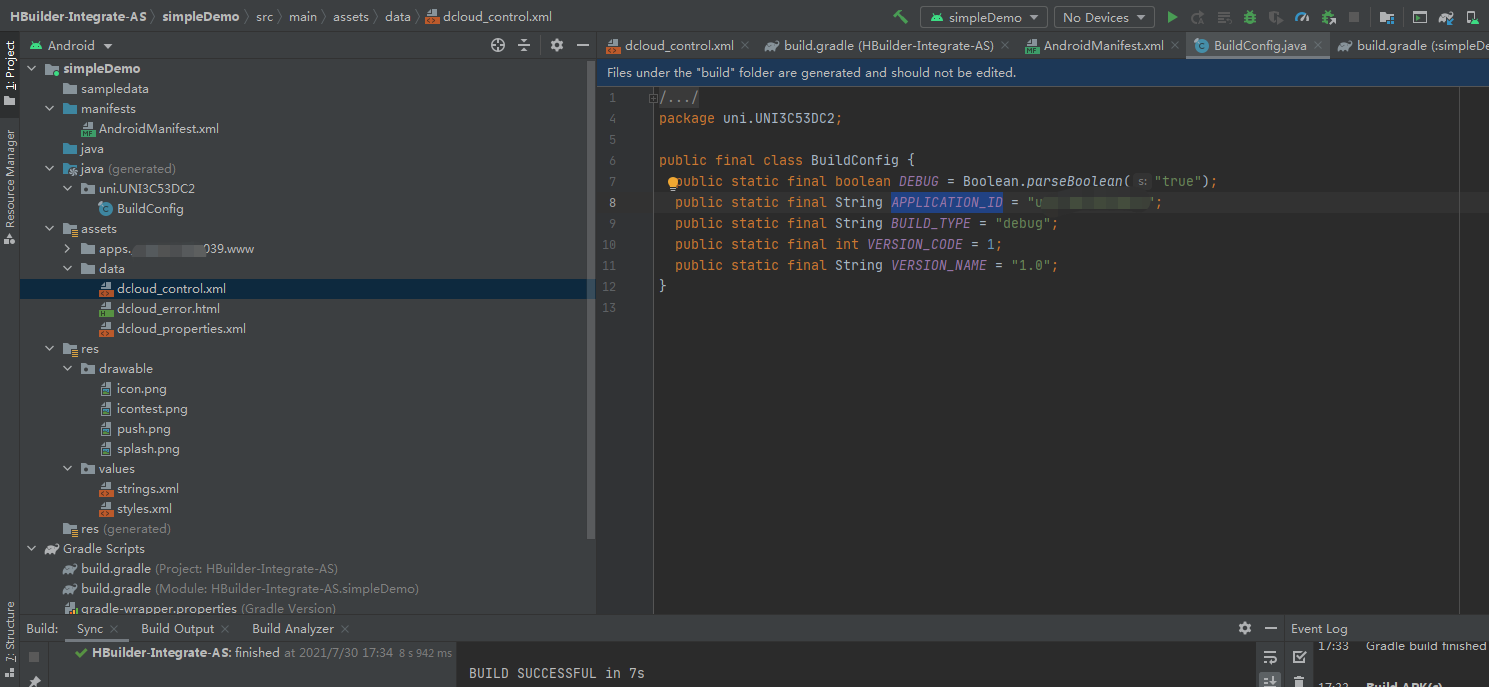Switch to the AndroidManifest.xml editor tab
Image resolution: width=1489 pixels, height=687 pixels.
point(1102,46)
